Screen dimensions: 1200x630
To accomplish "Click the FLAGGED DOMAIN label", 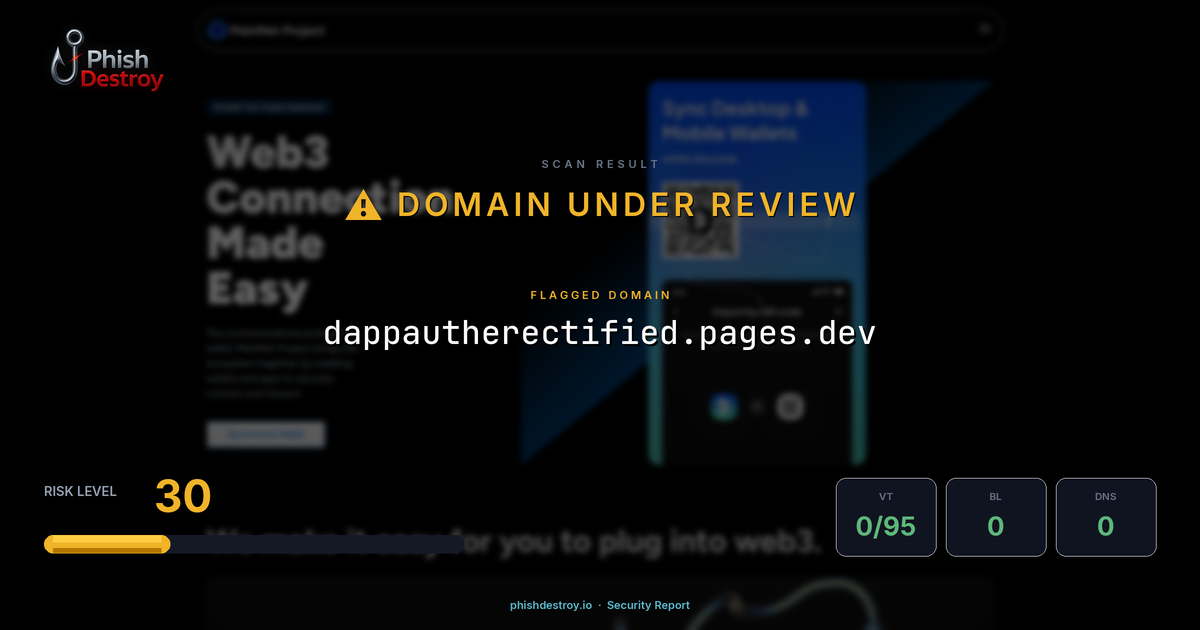I will (600, 295).
